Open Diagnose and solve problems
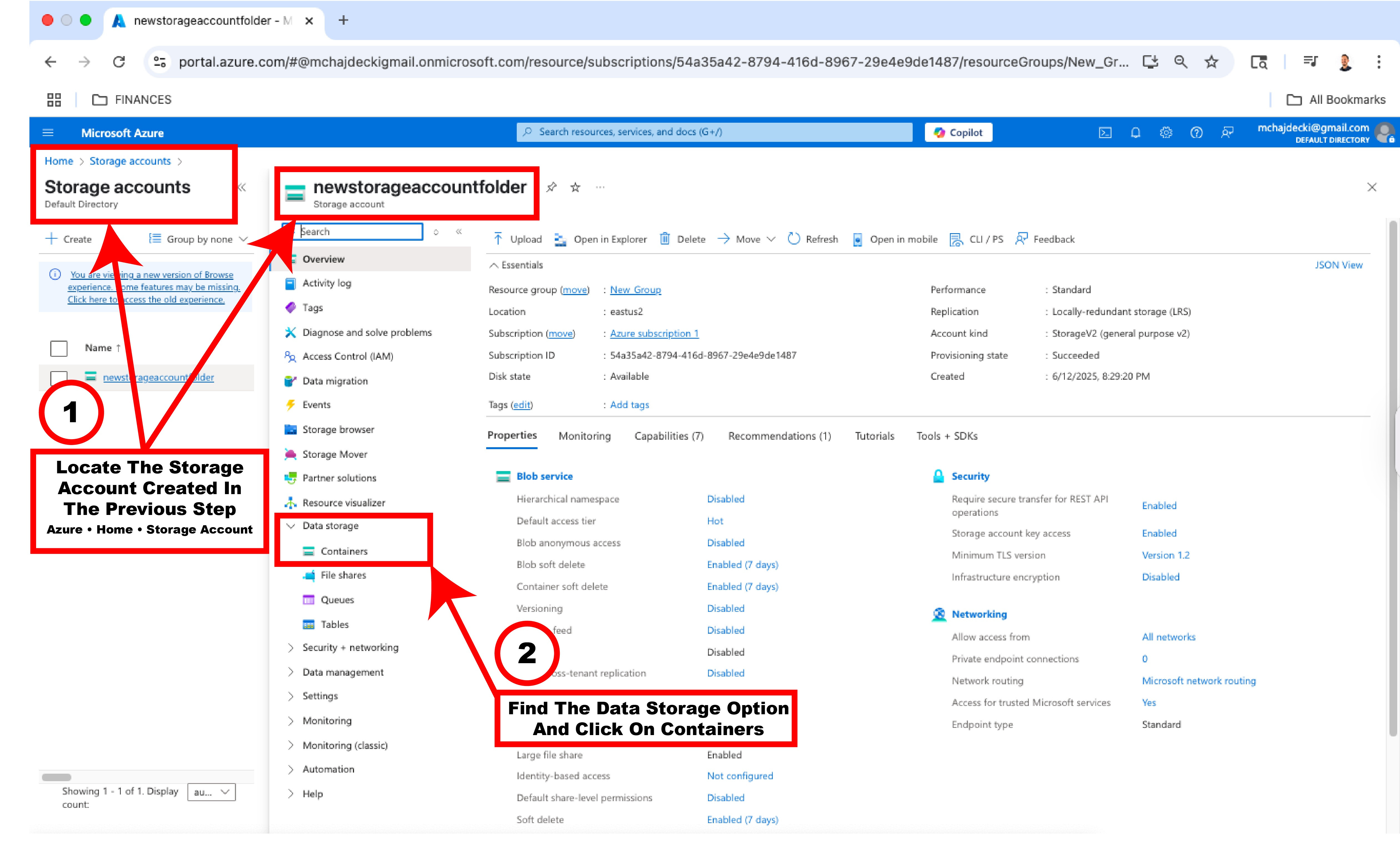Image resolution: width=1400 pixels, height=860 pixels. [x=367, y=332]
